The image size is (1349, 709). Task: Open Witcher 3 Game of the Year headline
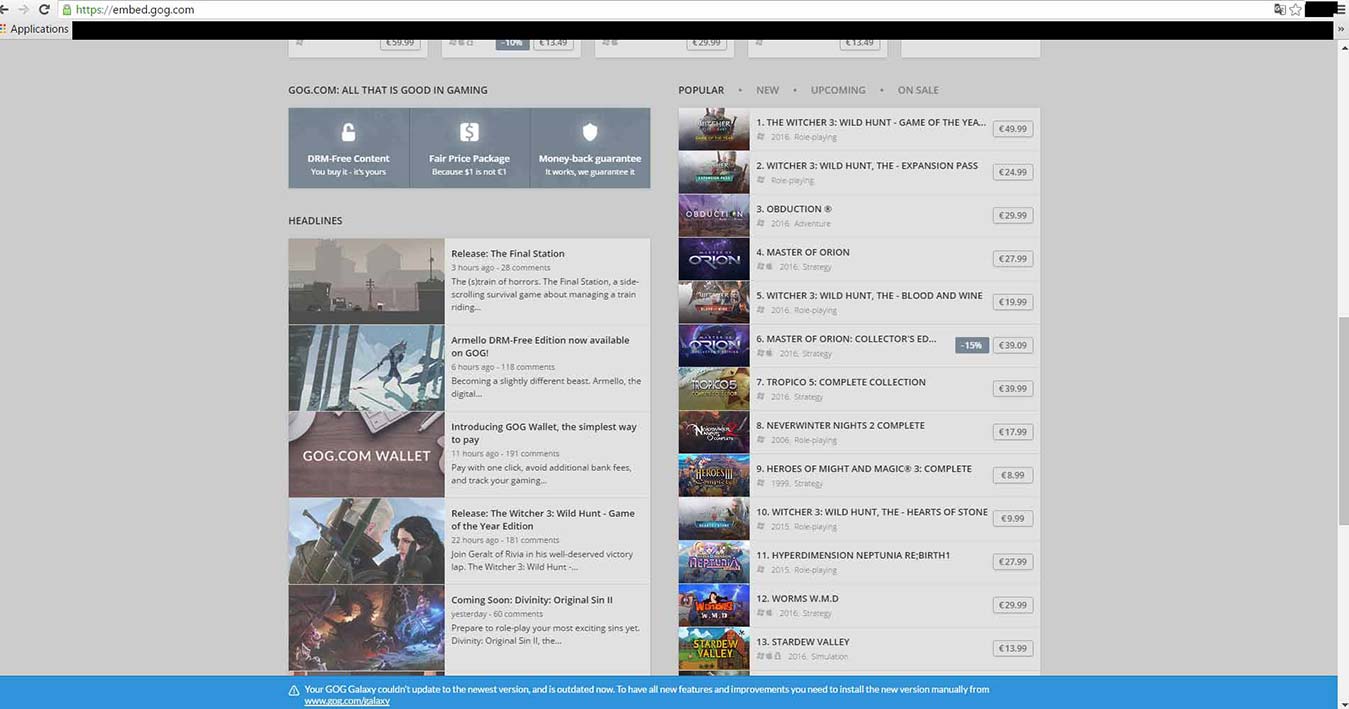point(543,520)
